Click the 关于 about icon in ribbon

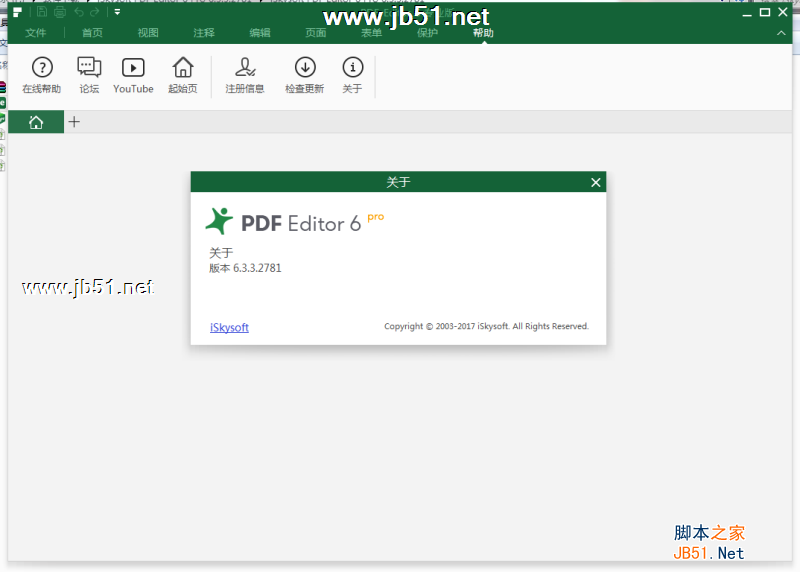pos(353,75)
